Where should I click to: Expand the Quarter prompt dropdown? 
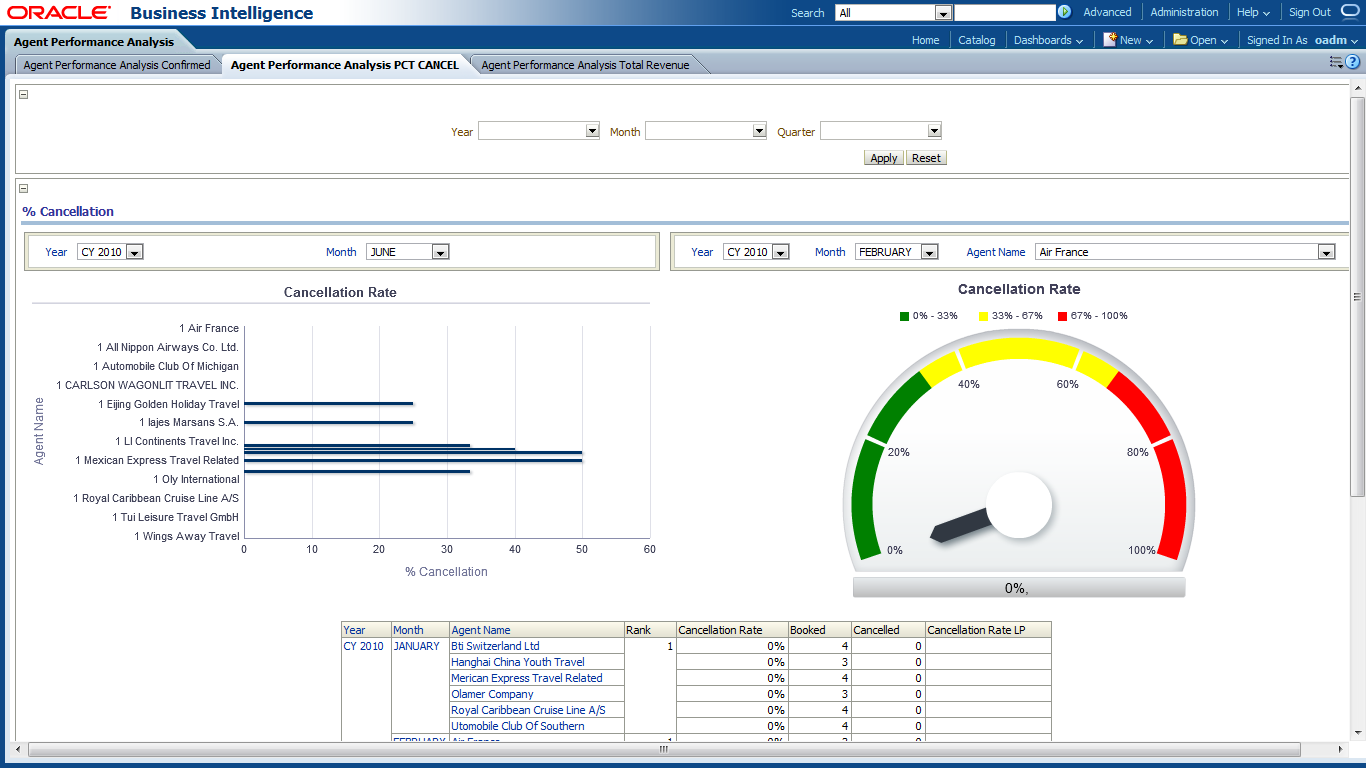click(x=934, y=131)
